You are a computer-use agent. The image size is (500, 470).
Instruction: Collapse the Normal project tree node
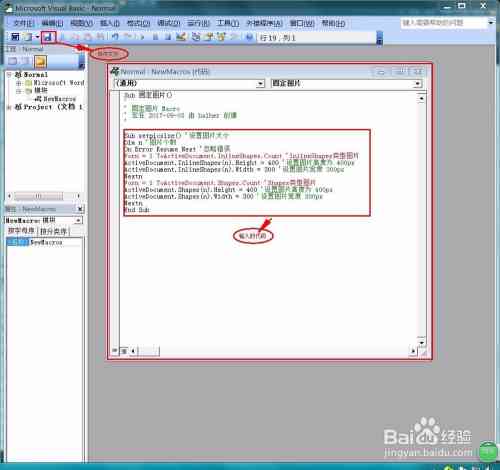9,74
